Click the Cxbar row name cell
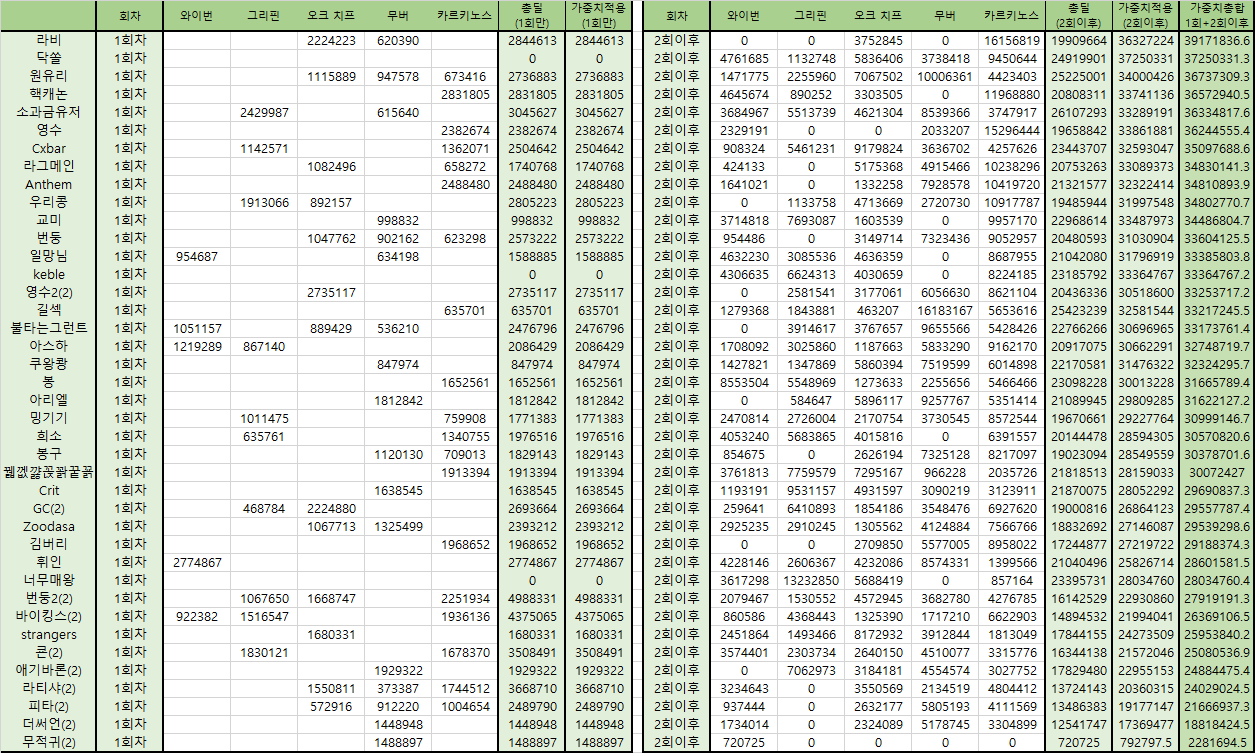Image resolution: width=1255 pixels, height=753 pixels. (x=49, y=148)
